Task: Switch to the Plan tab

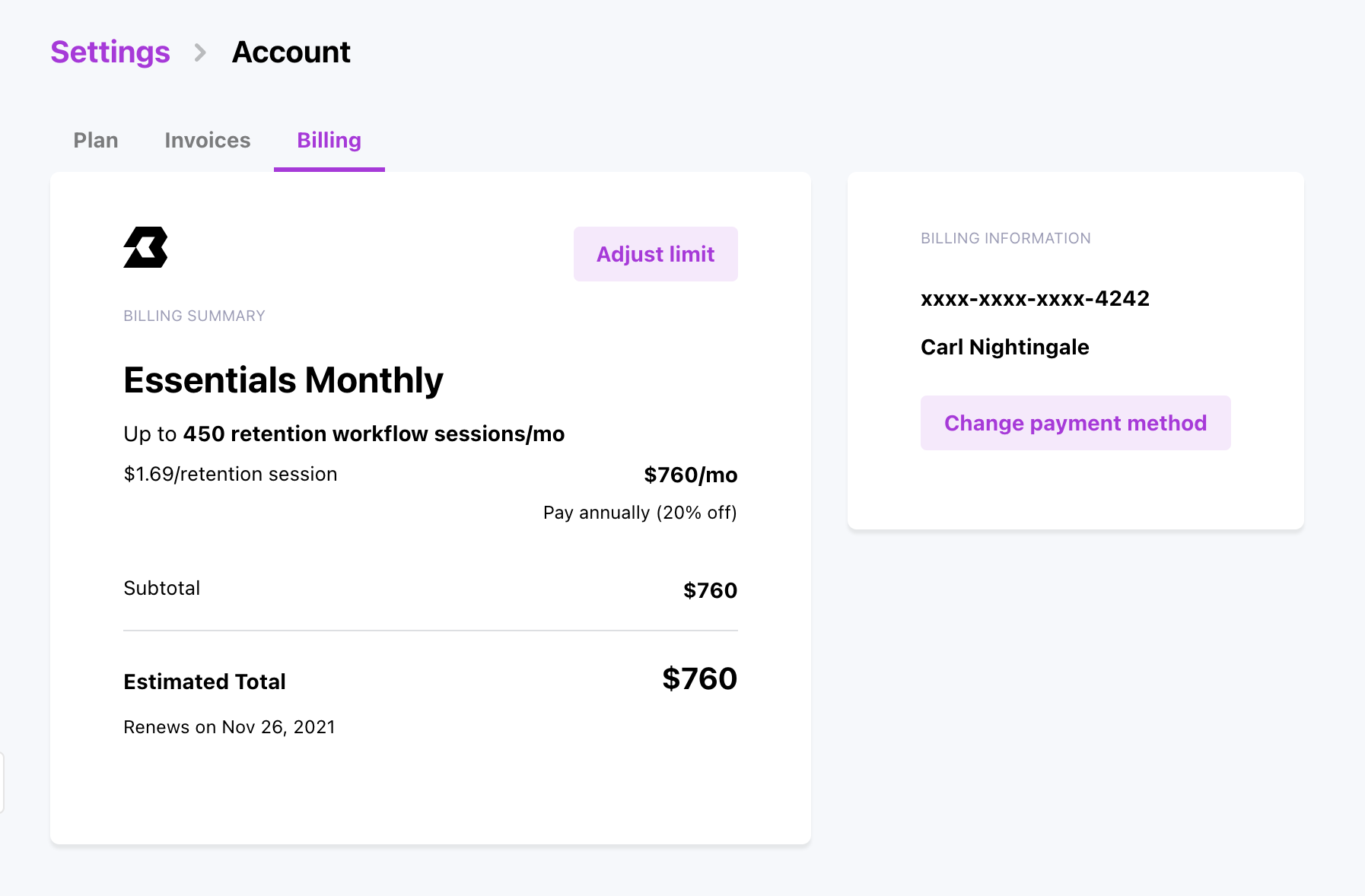Action: tap(96, 141)
